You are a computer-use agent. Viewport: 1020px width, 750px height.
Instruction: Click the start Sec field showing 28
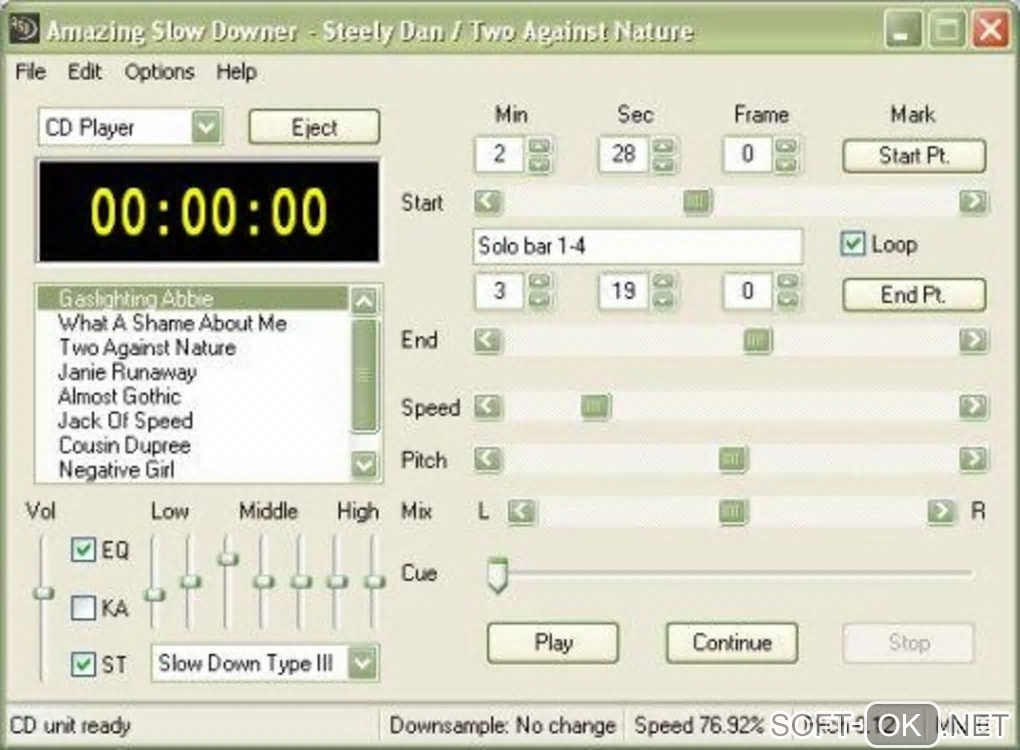coord(623,154)
